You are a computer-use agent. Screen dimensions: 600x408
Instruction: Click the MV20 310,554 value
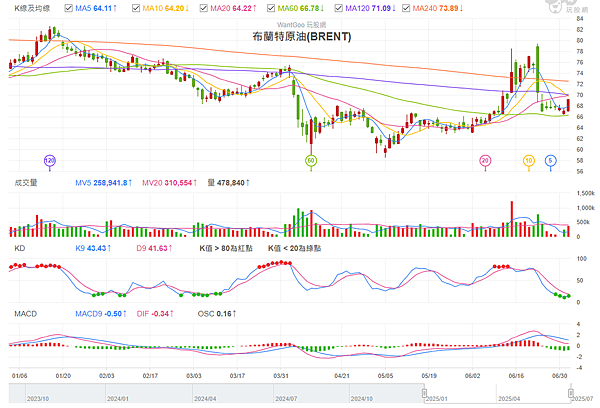(x=170, y=183)
